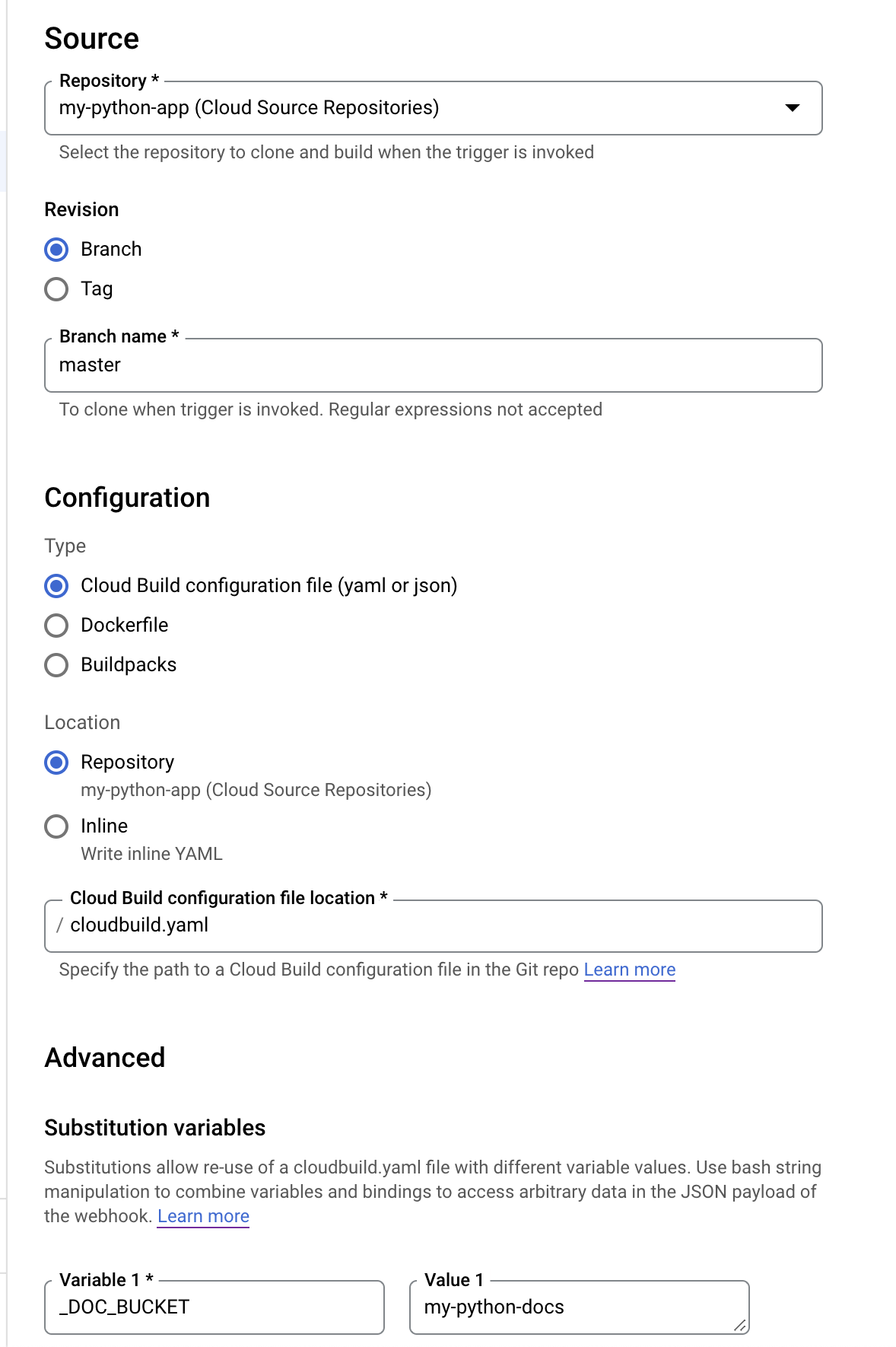The image size is (896, 1347).
Task: Click the Branch name field showing master
Action: (x=434, y=365)
